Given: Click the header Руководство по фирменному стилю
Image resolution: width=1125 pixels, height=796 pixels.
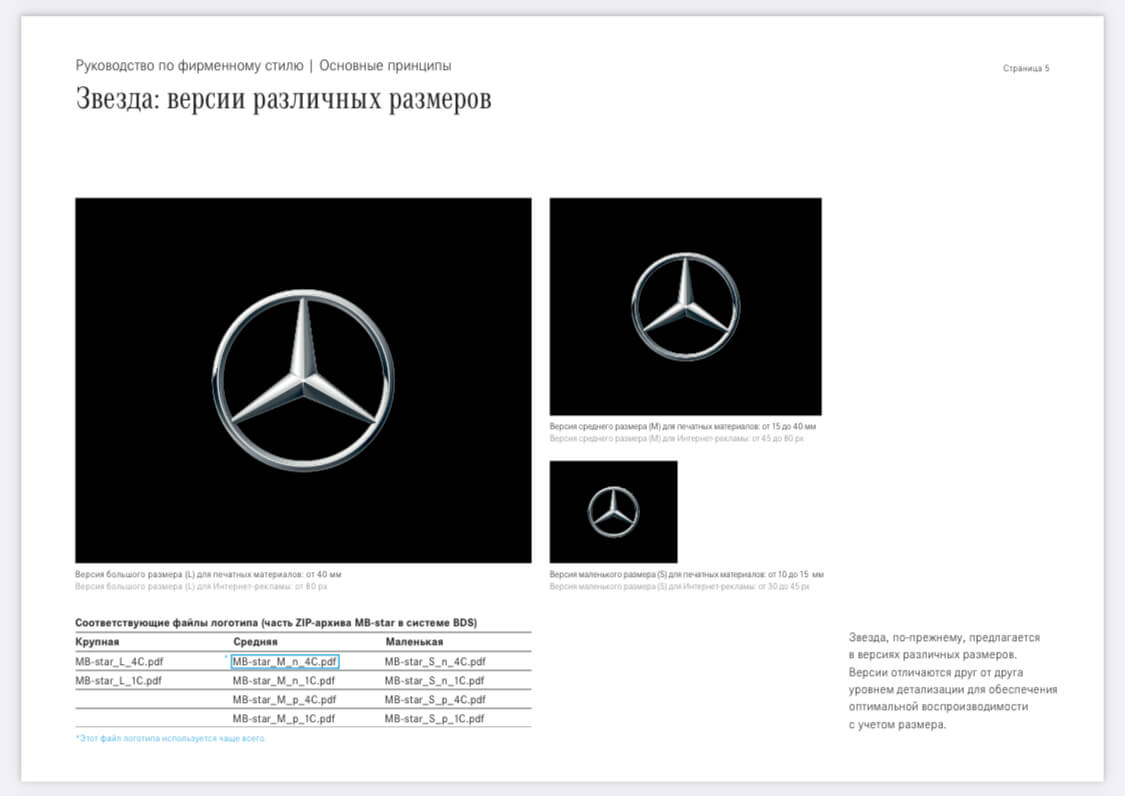Looking at the screenshot, I should click(189, 65).
